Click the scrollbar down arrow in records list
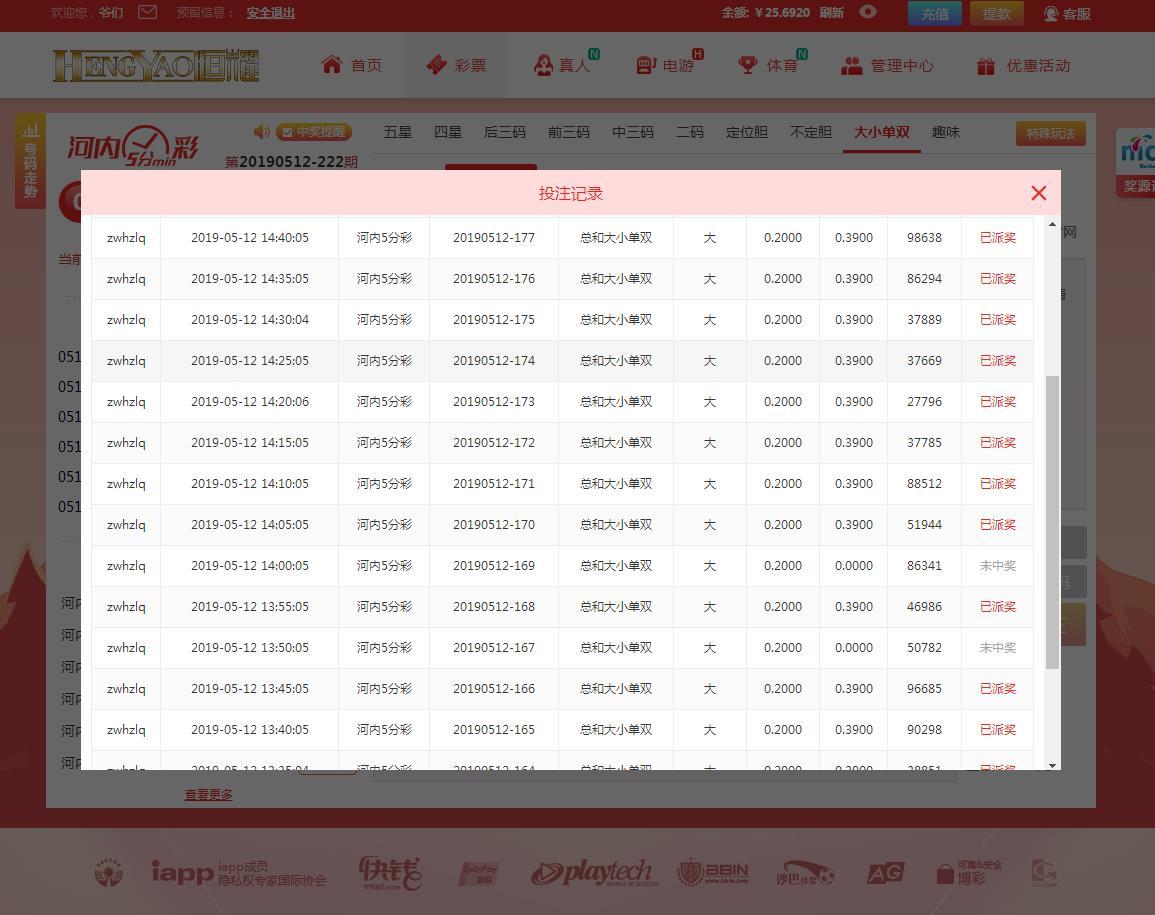The image size is (1155, 915). click(1052, 765)
